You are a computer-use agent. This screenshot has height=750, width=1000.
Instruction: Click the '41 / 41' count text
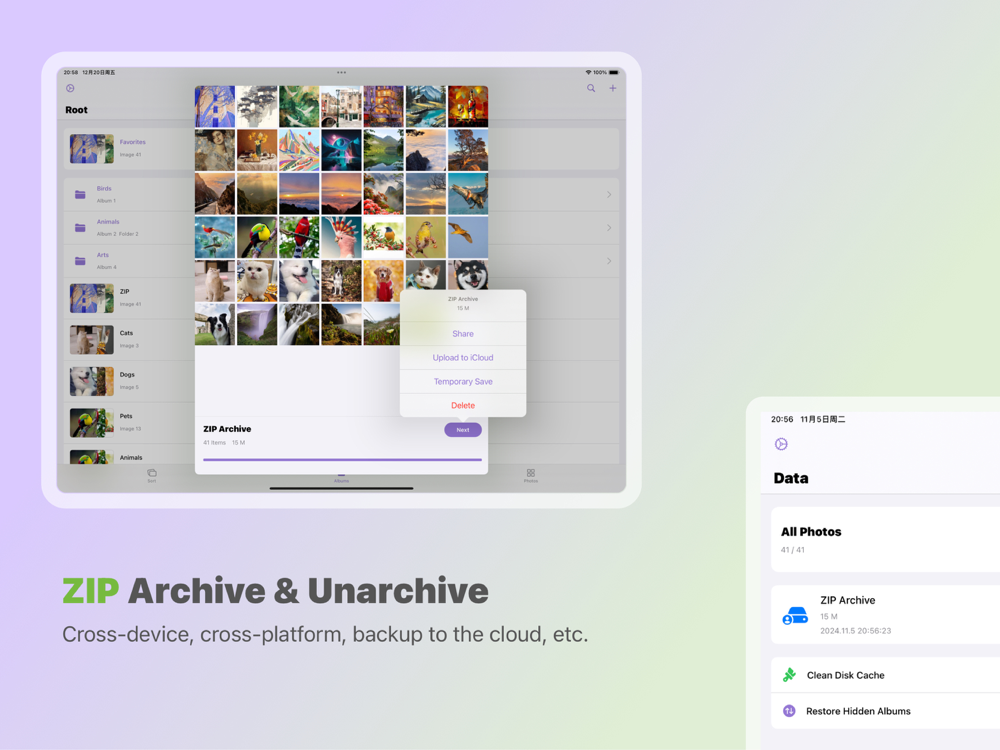793,550
